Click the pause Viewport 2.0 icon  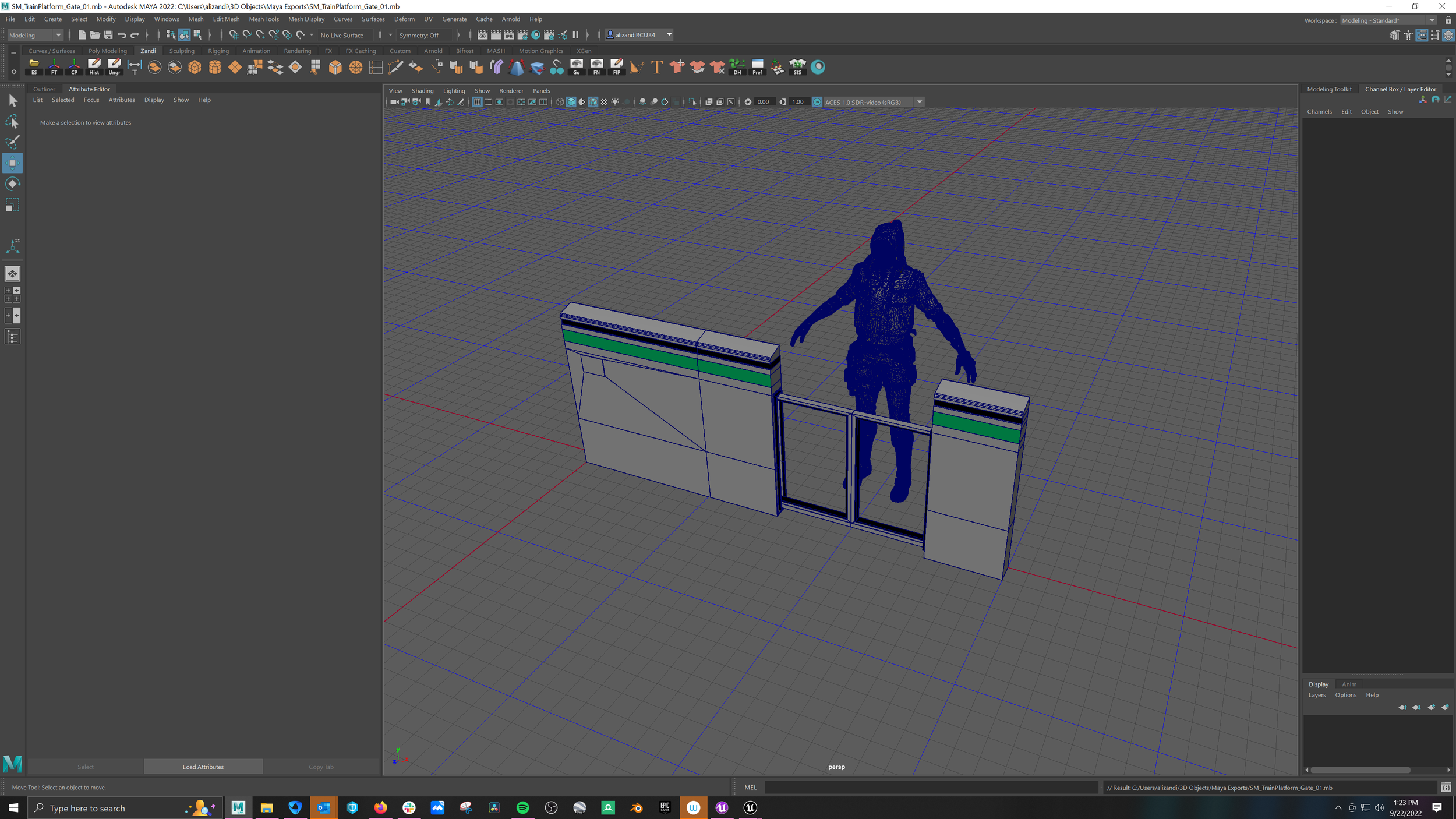(x=575, y=35)
